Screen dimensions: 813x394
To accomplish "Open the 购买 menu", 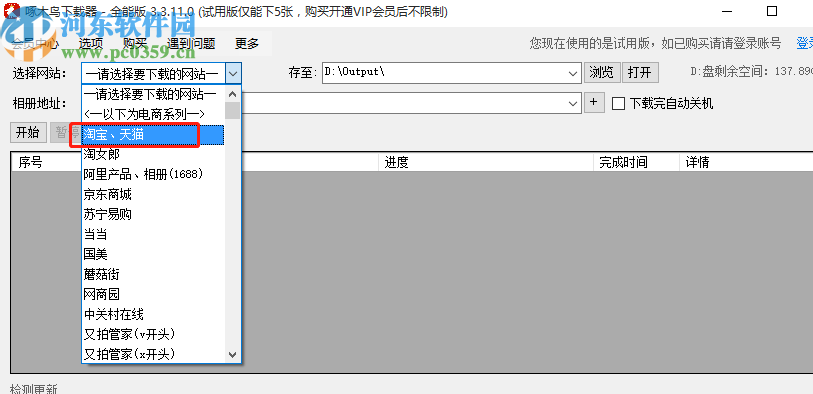I will pos(135,44).
